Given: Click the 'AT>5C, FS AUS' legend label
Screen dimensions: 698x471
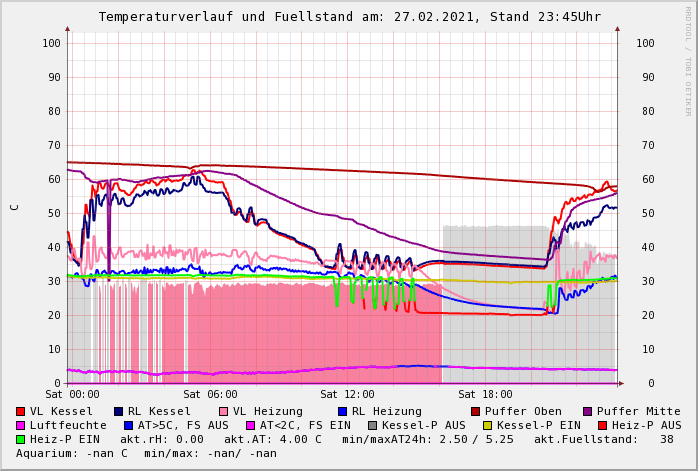Looking at the screenshot, I should click(183, 425).
